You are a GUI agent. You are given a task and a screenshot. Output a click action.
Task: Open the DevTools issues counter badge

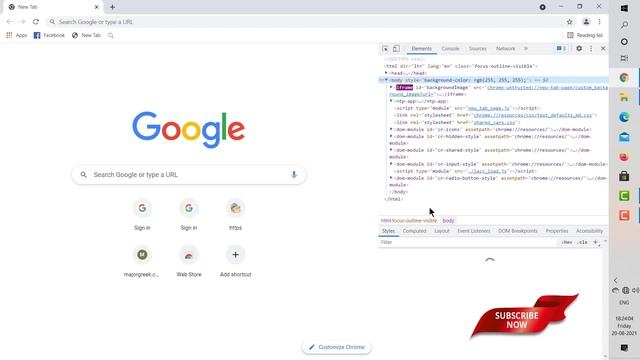pyautogui.click(x=561, y=49)
